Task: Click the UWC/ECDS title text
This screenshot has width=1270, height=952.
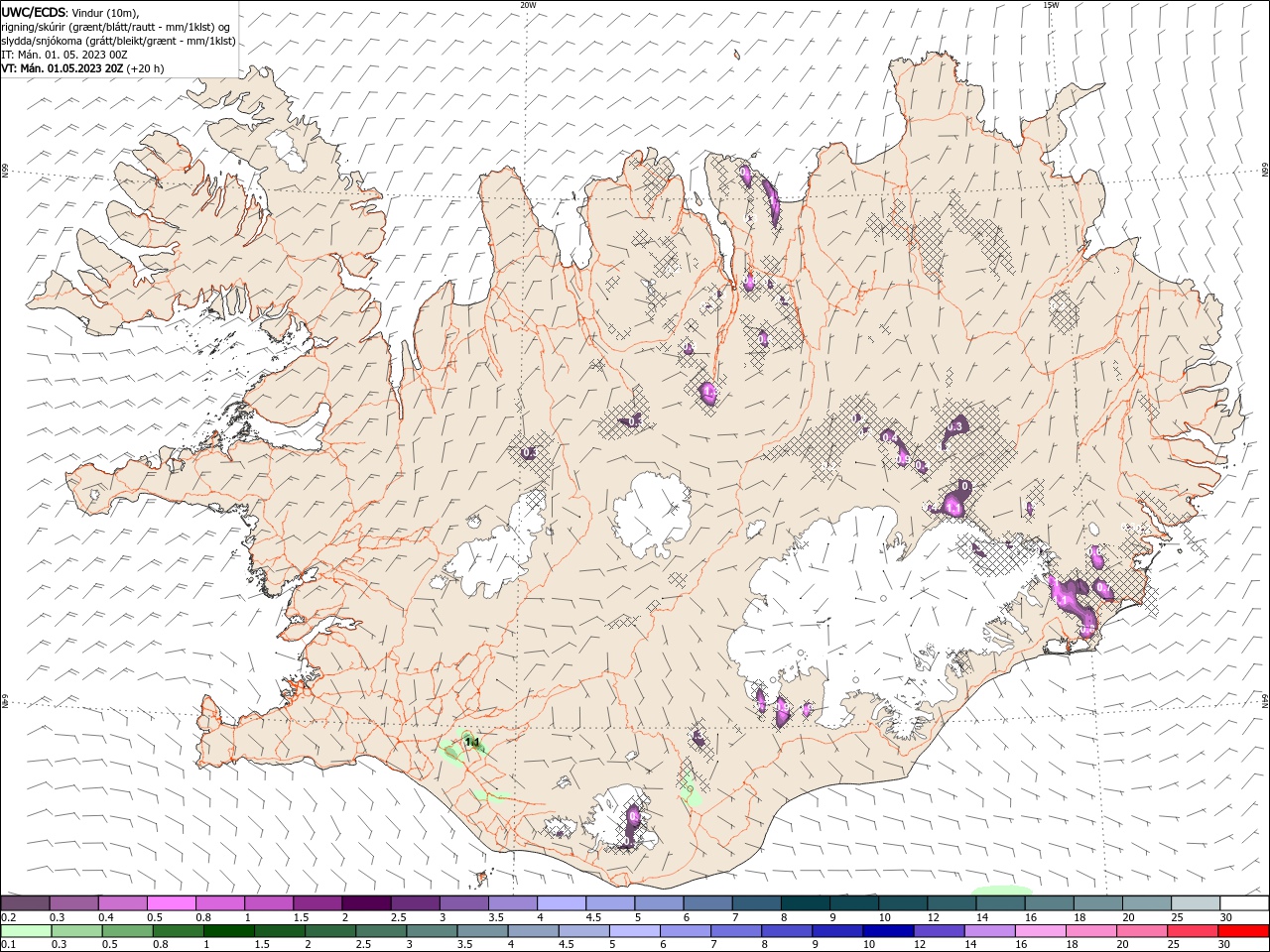Action: coord(33,12)
